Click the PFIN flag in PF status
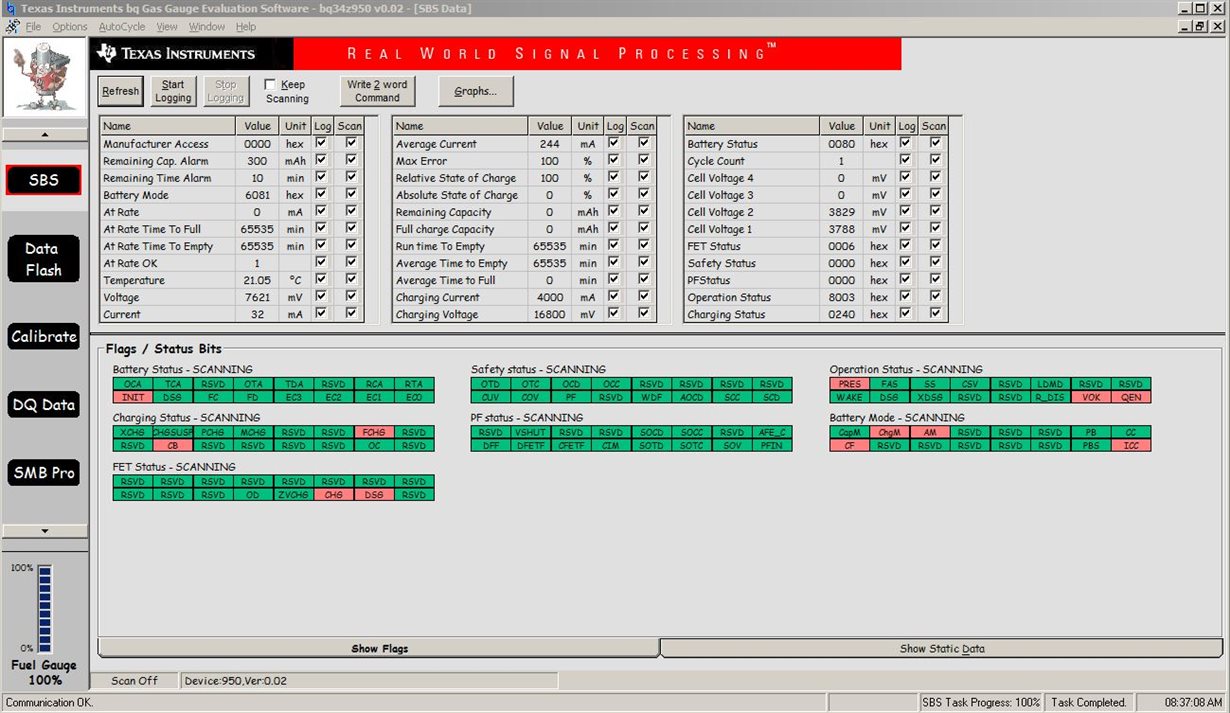 click(772, 446)
